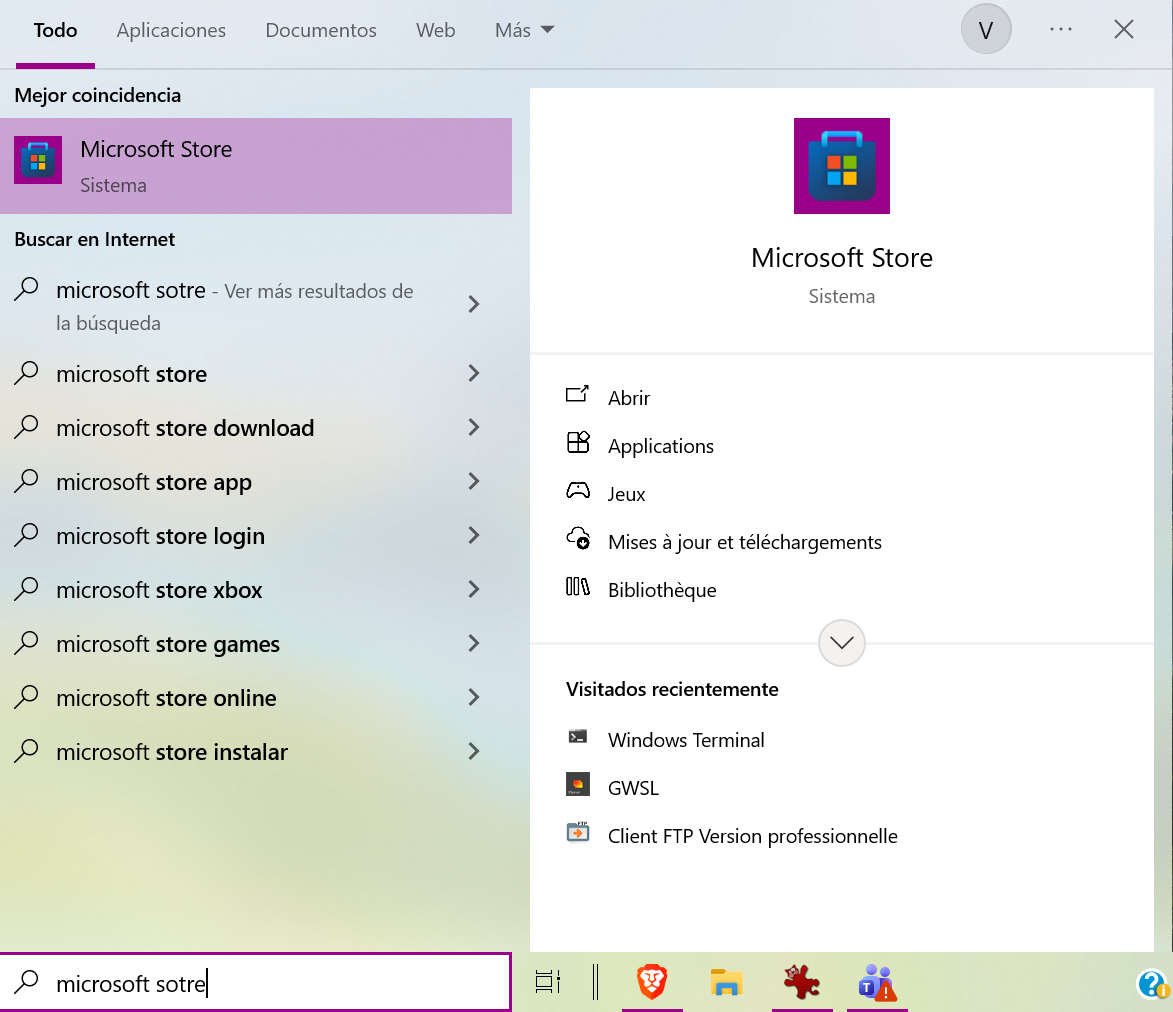Expand the microsoft store download suggestion
This screenshot has width=1173, height=1012.
pyautogui.click(x=473, y=428)
